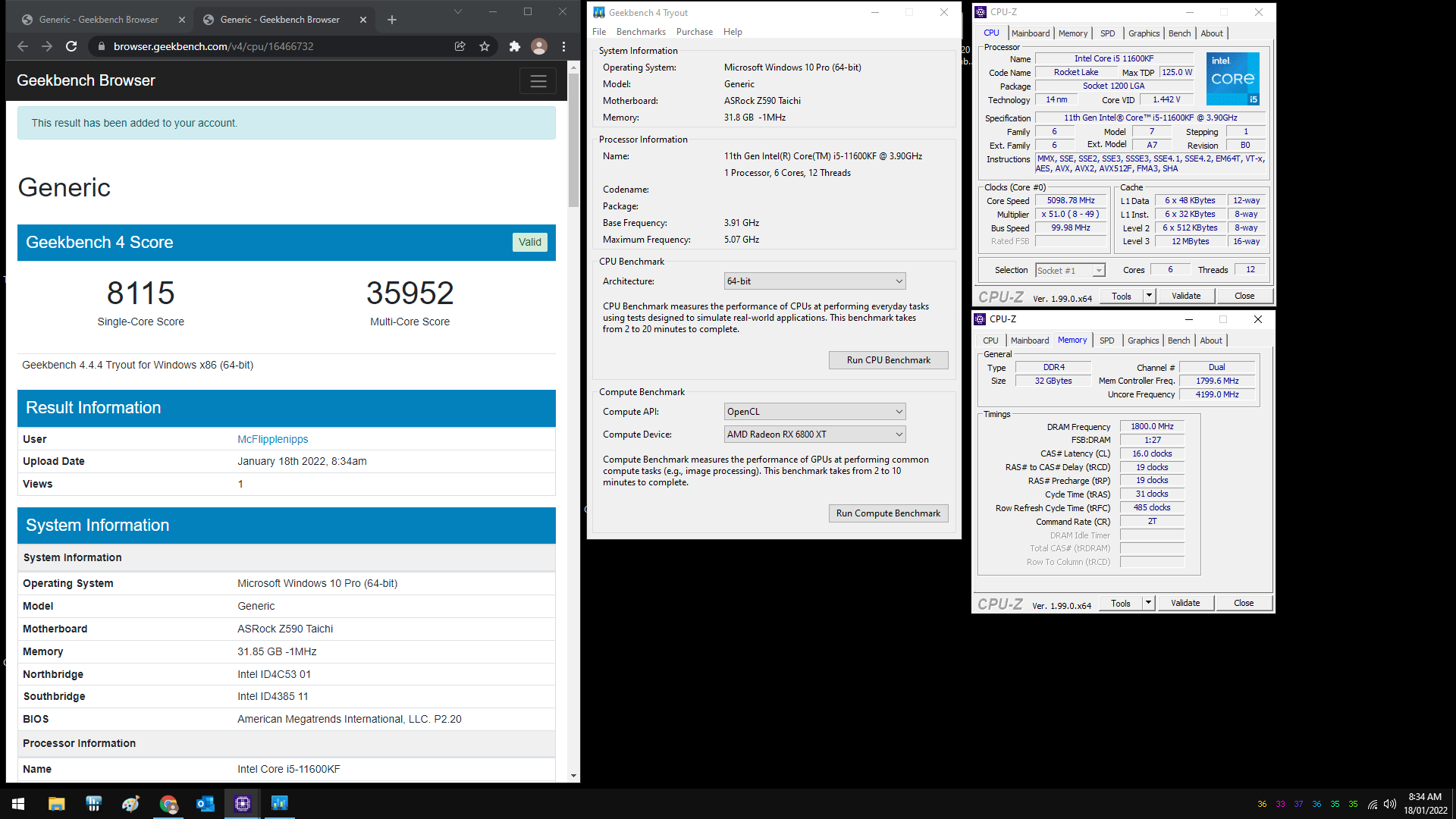1456x819 pixels.
Task: Click DRAM Frequency value 1800.0 MHz
Action: click(1152, 426)
